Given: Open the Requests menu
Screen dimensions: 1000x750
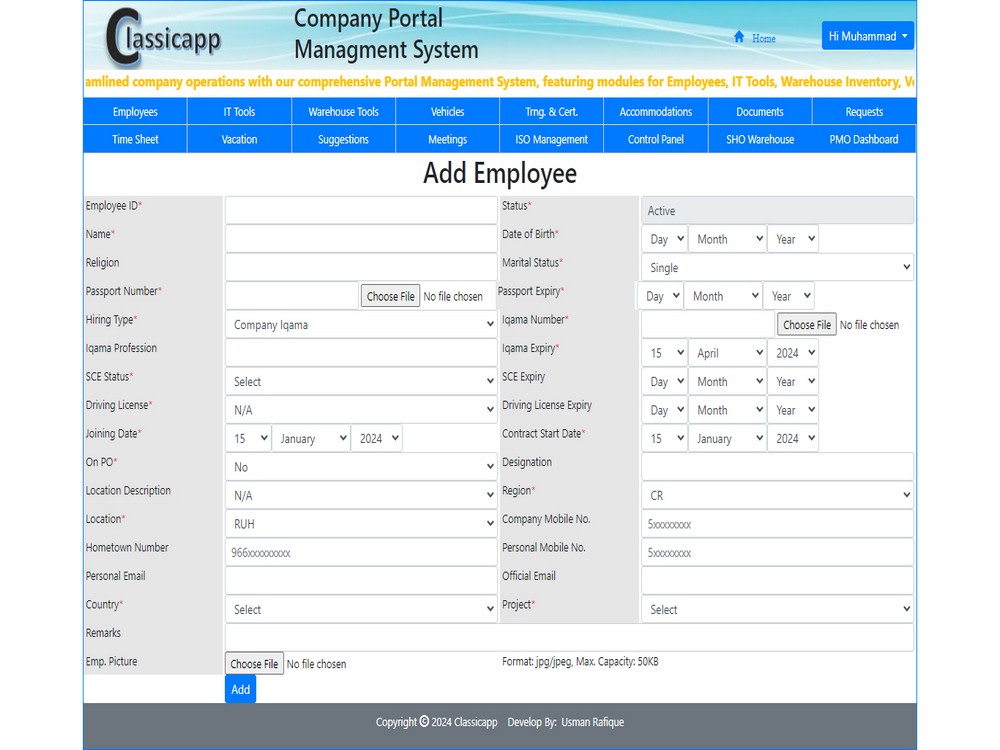Looking at the screenshot, I should pyautogui.click(x=864, y=112).
